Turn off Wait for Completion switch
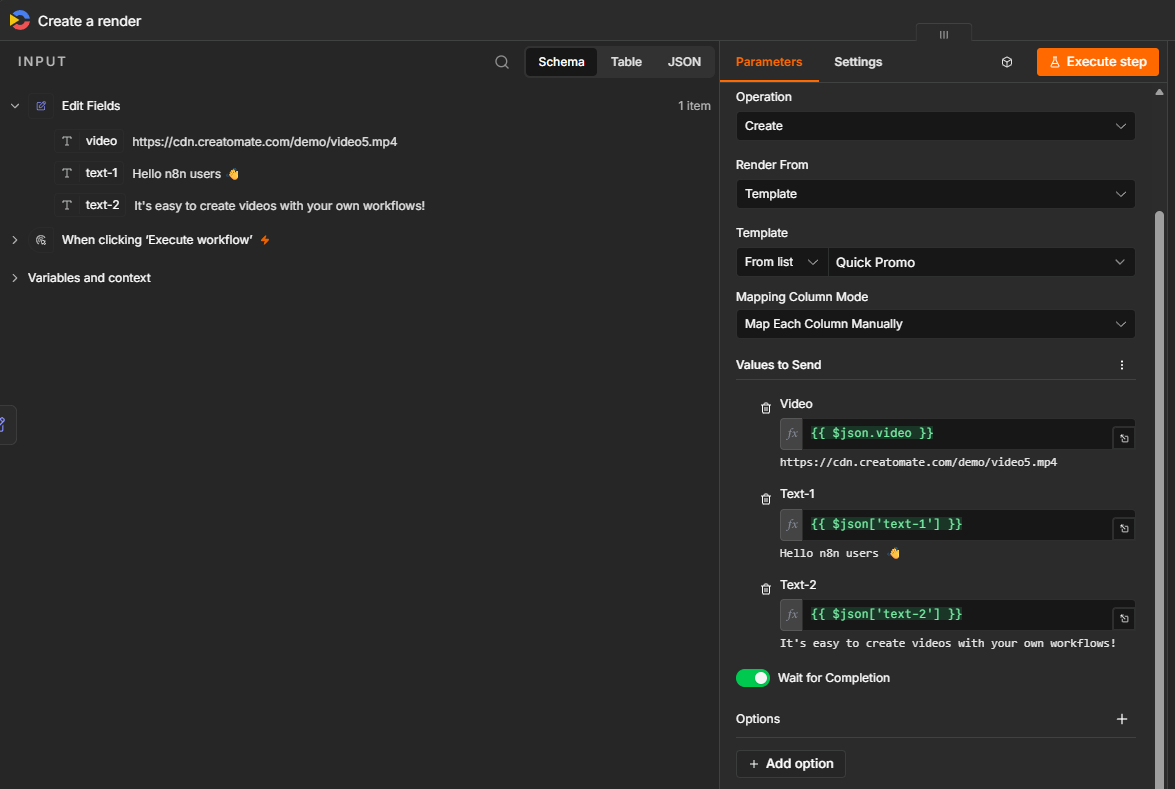 tap(752, 678)
